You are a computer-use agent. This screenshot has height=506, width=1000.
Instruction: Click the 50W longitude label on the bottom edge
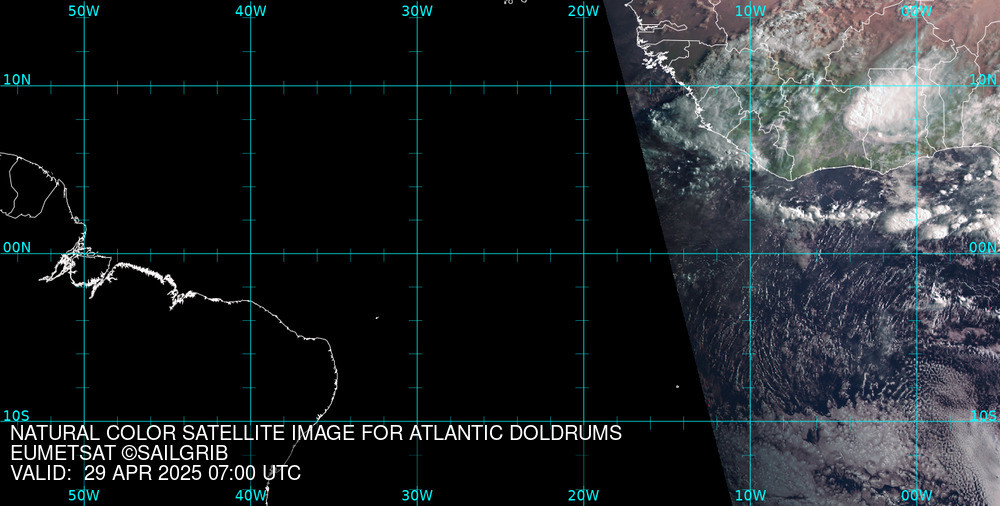click(x=84, y=496)
